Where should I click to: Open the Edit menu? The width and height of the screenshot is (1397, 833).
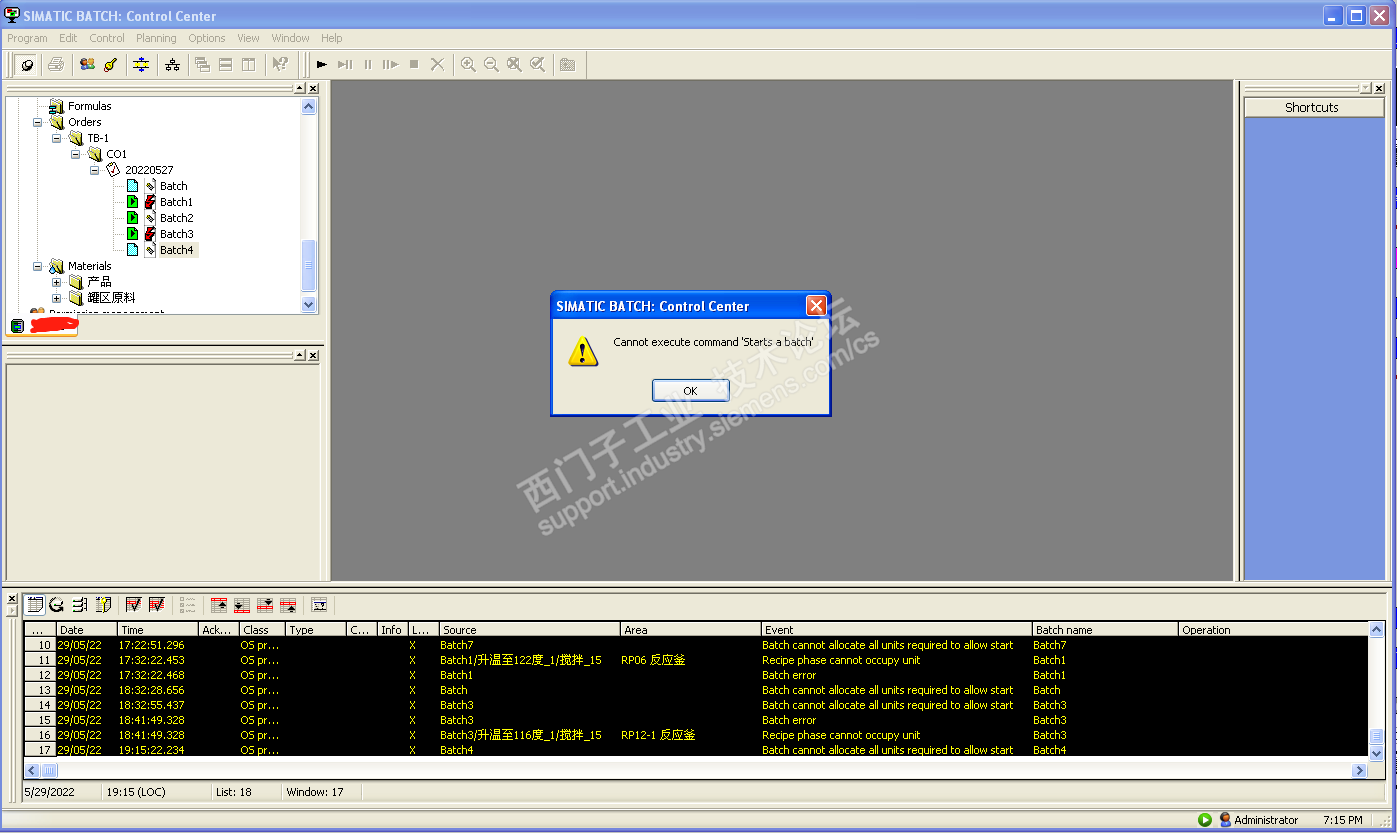point(68,38)
